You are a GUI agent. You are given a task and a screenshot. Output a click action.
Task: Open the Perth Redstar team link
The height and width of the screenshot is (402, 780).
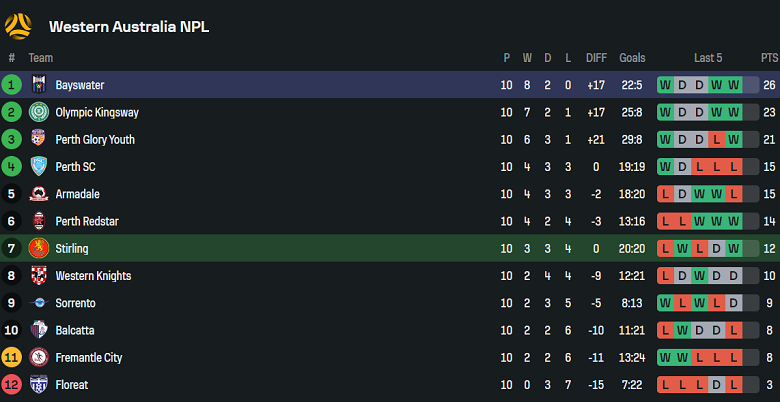tap(87, 221)
